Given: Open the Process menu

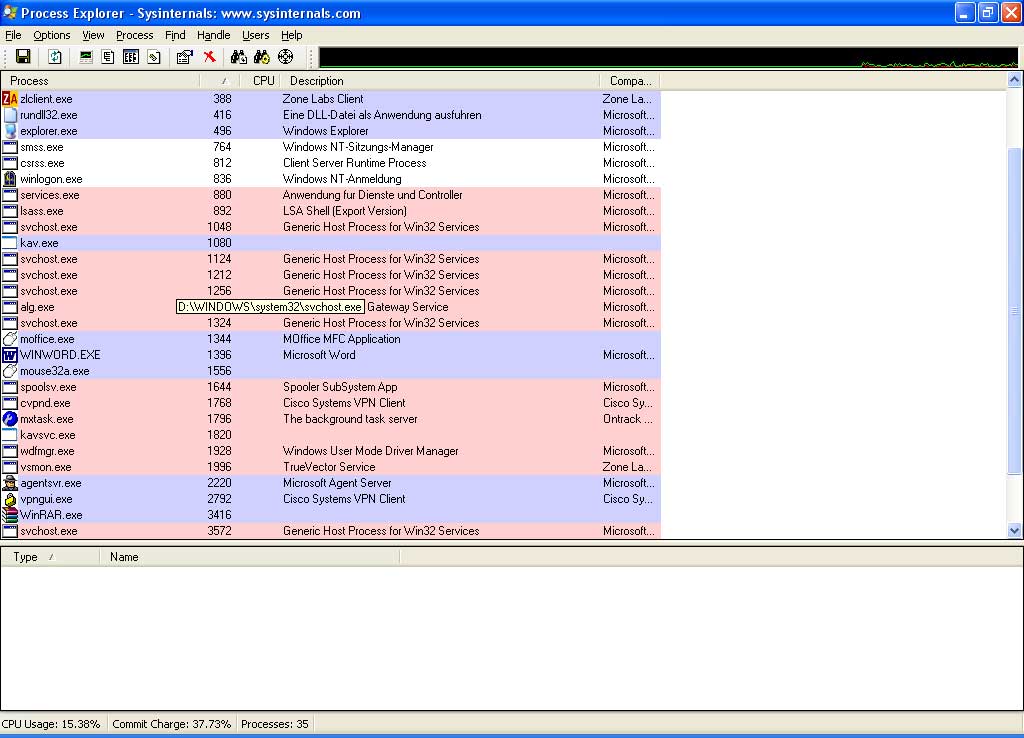Looking at the screenshot, I should point(135,35).
